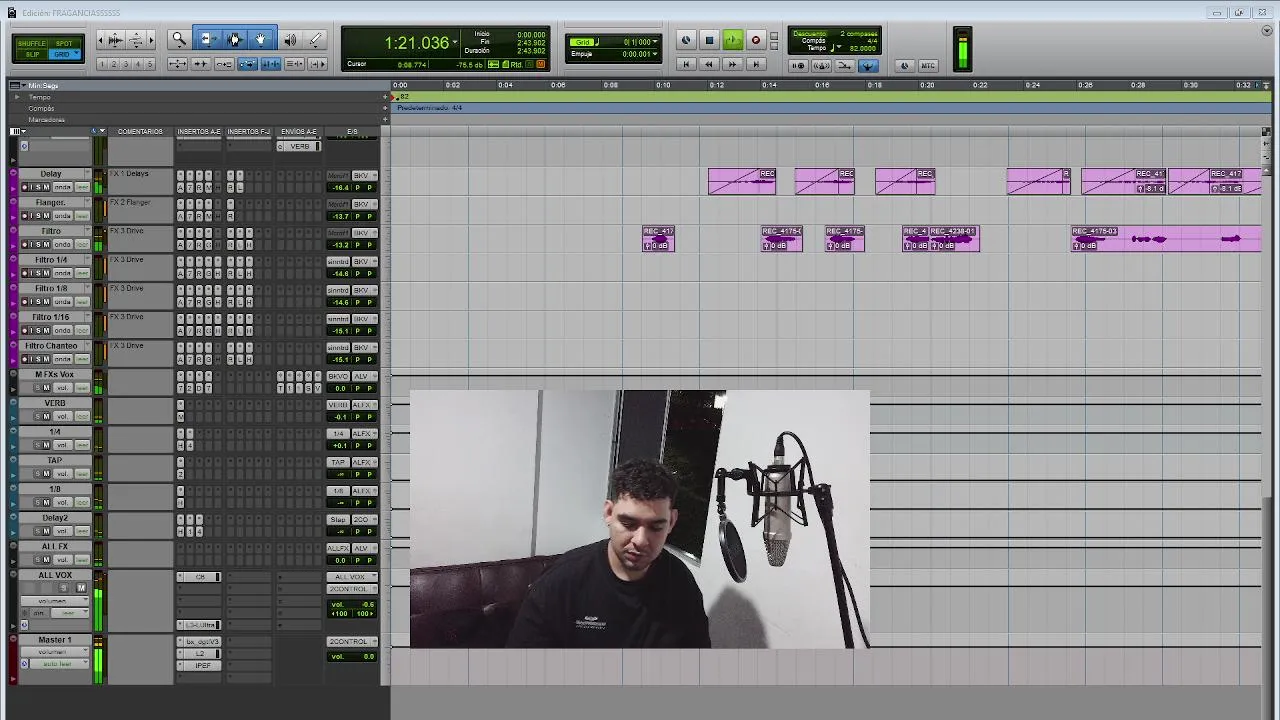Click the Online button left of Stop

coord(686,40)
